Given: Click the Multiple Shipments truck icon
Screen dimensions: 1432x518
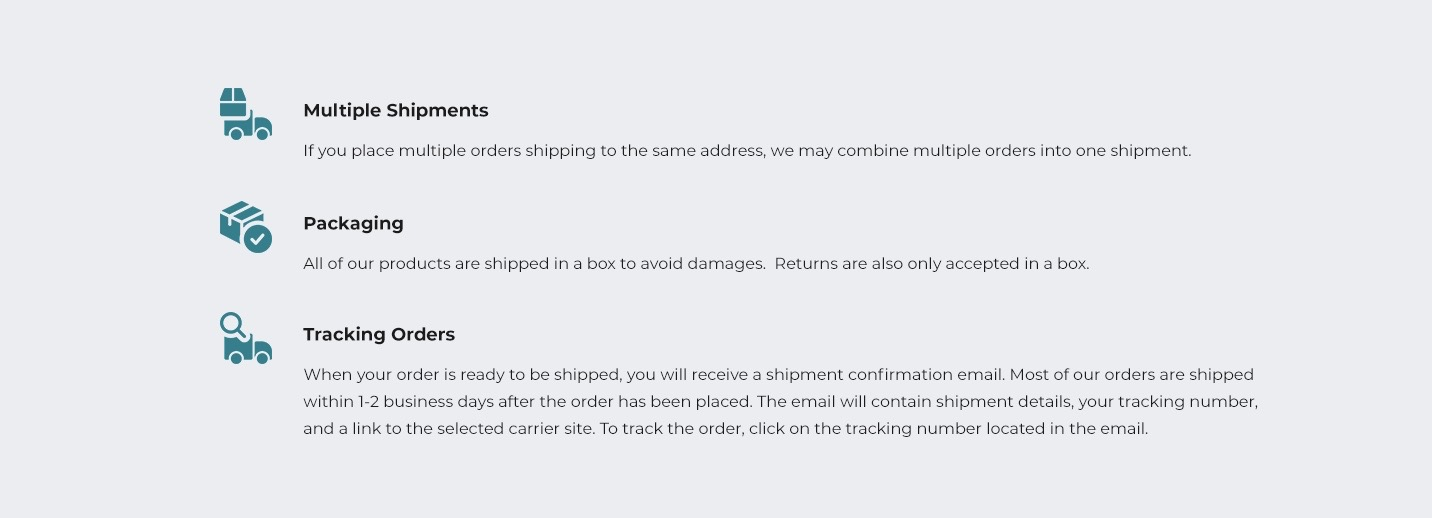Looking at the screenshot, I should [x=246, y=114].
